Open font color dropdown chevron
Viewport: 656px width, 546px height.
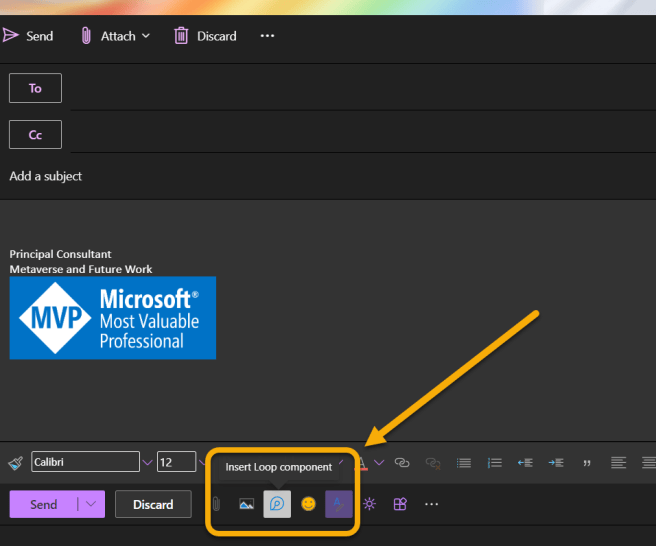[379, 462]
